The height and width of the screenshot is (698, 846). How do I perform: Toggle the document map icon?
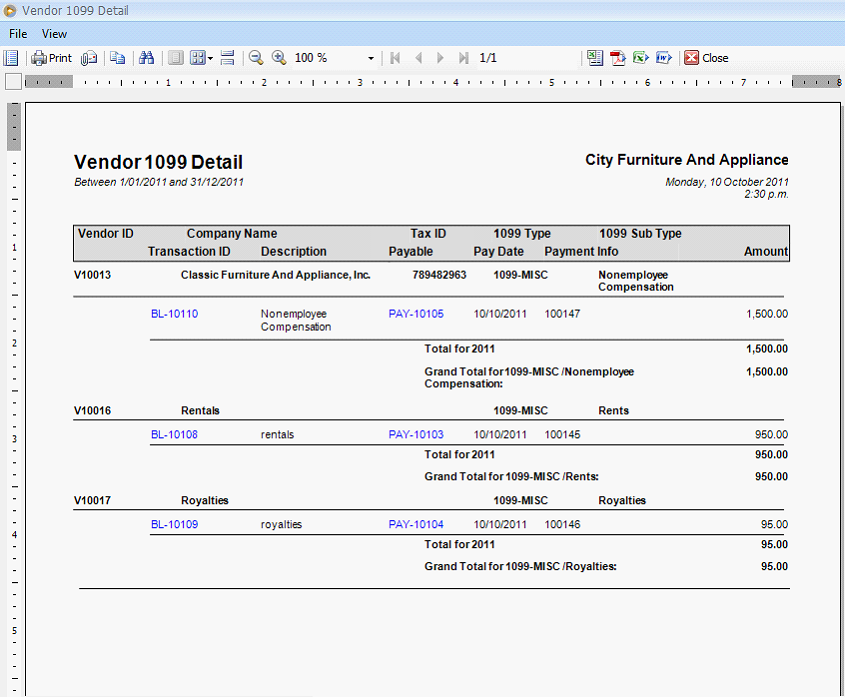coord(11,58)
